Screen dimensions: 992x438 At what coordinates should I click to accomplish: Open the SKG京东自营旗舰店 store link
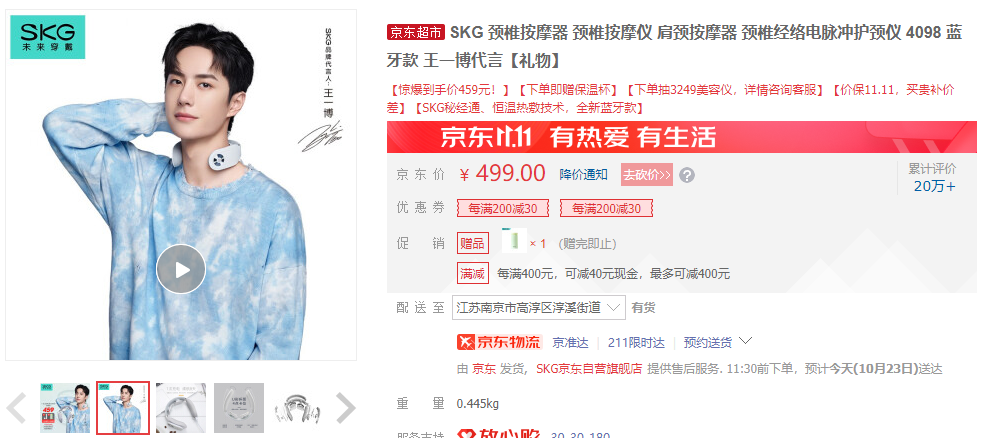589,368
